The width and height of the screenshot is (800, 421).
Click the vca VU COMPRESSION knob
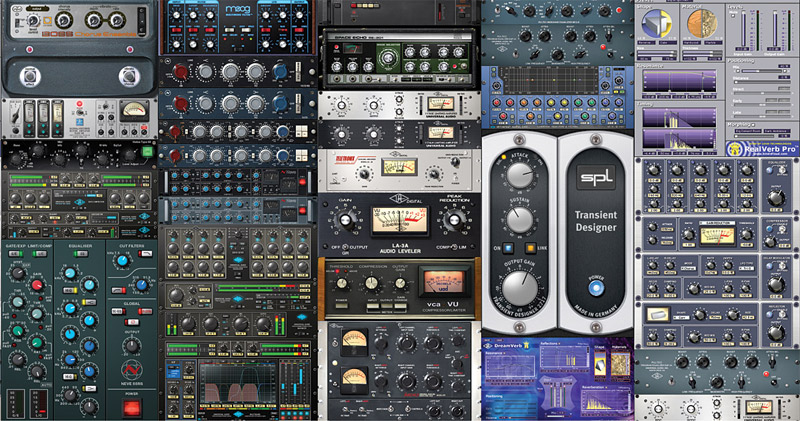(x=371, y=283)
